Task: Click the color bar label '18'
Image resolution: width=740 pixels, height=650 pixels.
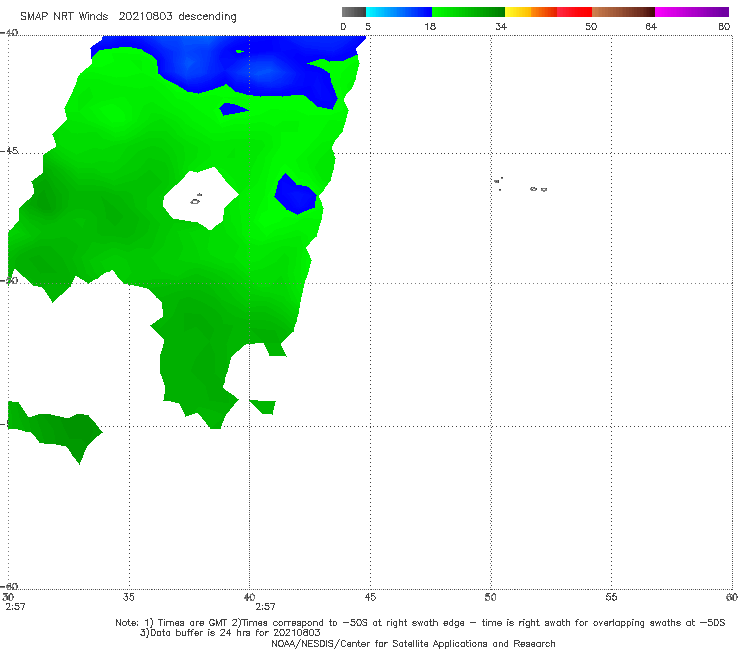Action: pos(430,26)
